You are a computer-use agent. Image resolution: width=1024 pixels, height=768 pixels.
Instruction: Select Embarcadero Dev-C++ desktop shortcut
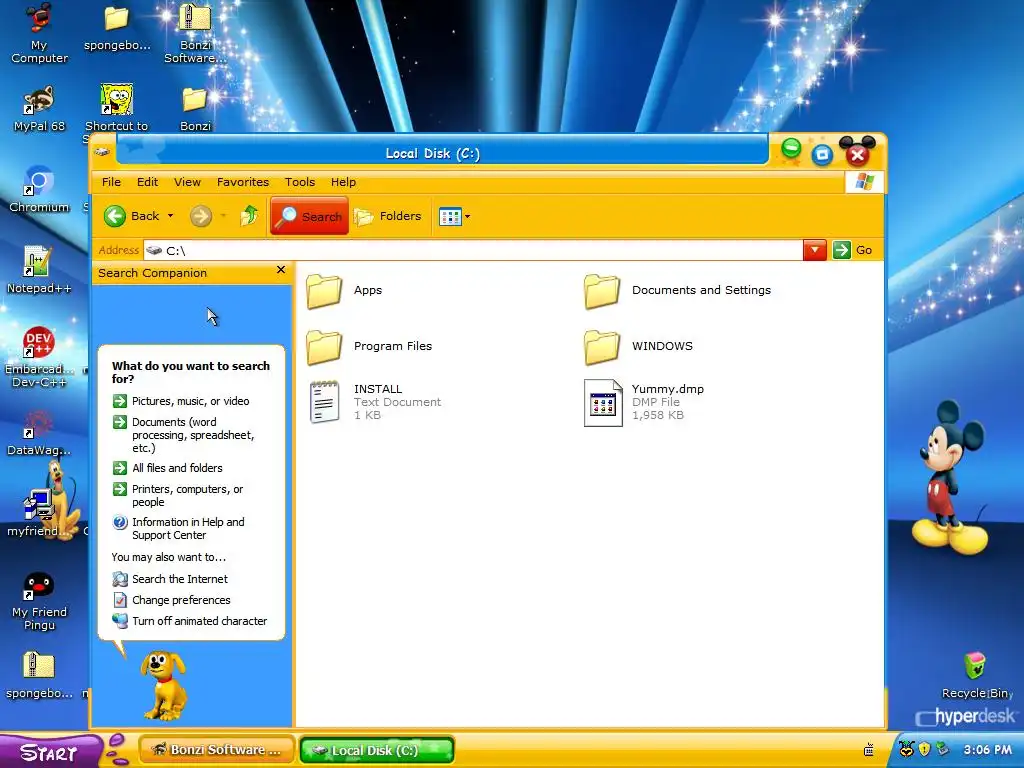pyautogui.click(x=39, y=357)
